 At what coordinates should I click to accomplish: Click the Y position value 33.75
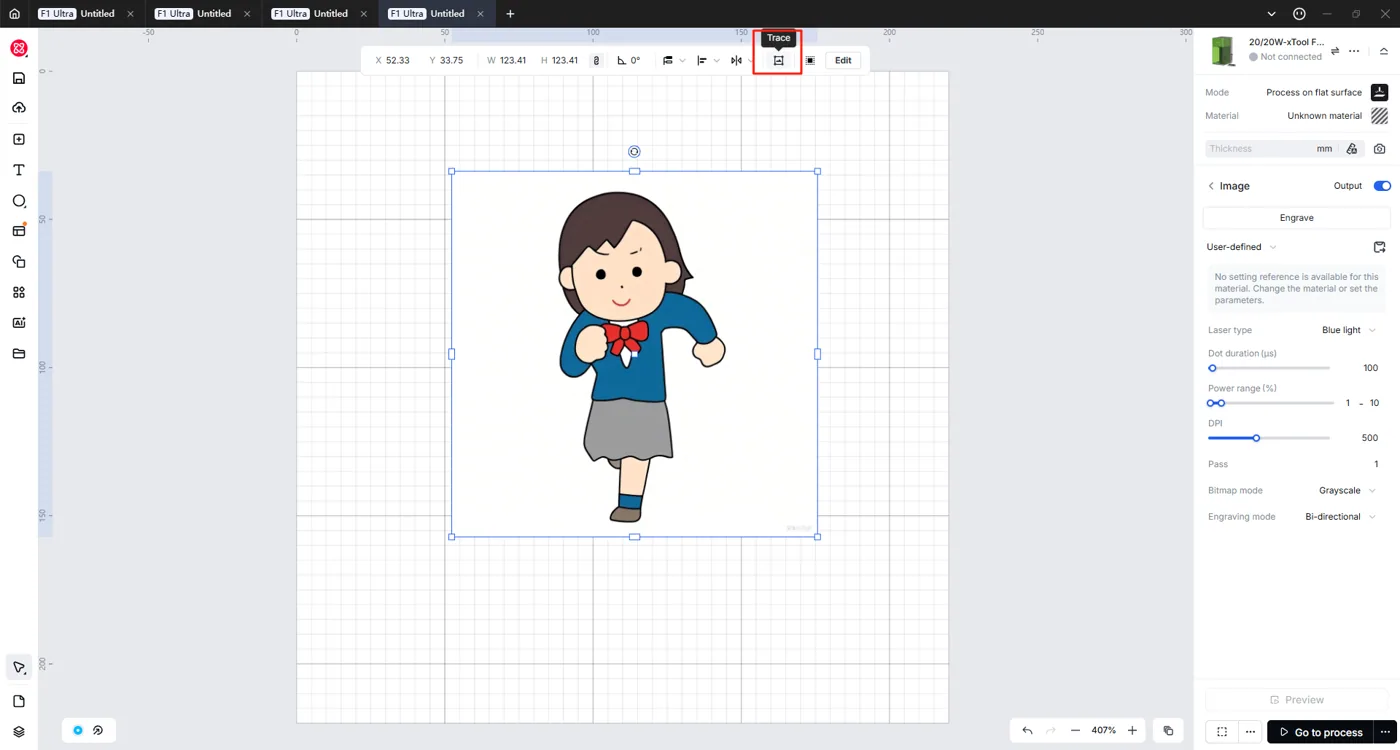coord(452,61)
